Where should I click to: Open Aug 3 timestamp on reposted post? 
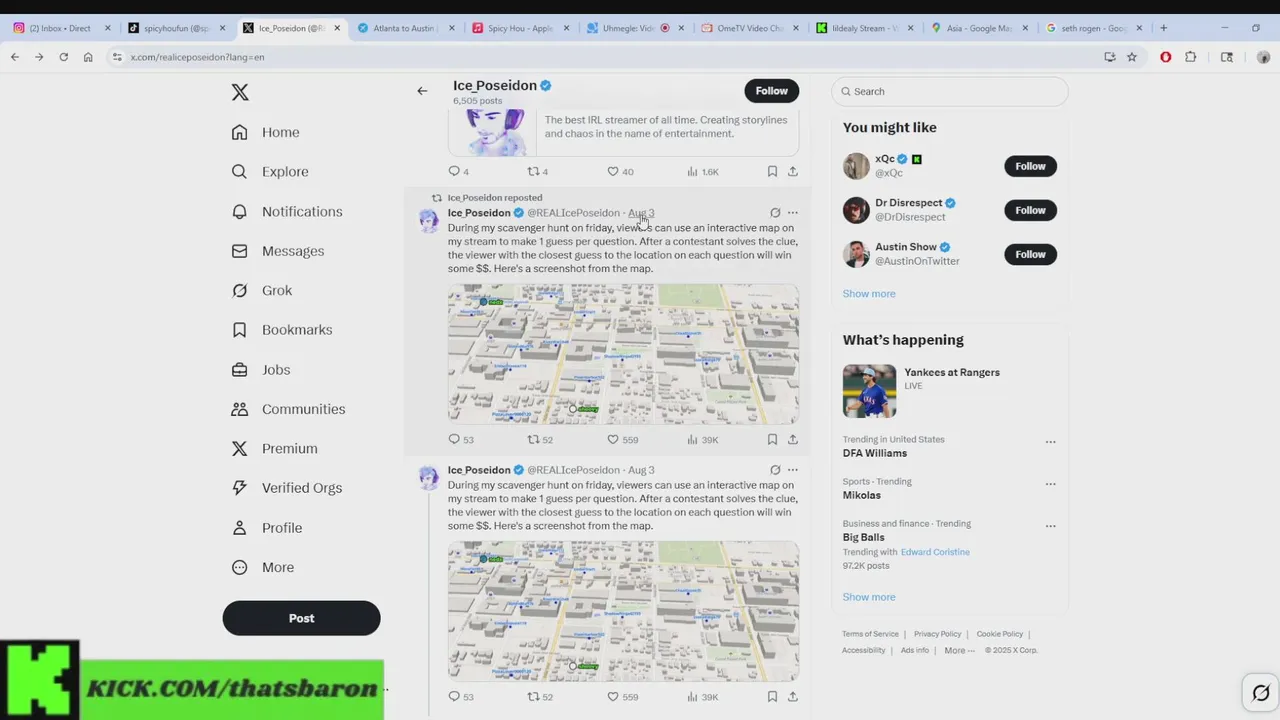click(641, 213)
